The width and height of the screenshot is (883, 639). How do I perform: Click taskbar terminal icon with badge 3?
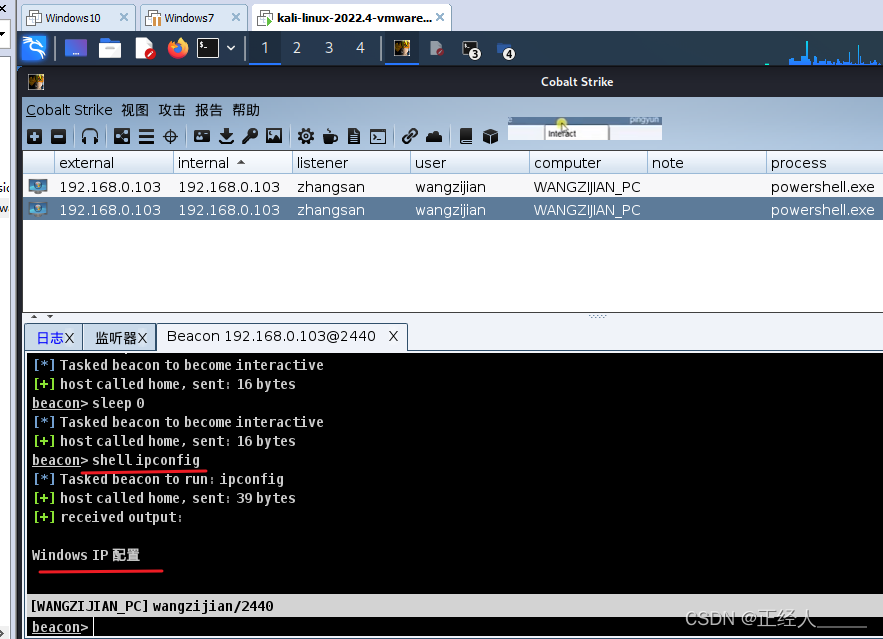coord(471,50)
